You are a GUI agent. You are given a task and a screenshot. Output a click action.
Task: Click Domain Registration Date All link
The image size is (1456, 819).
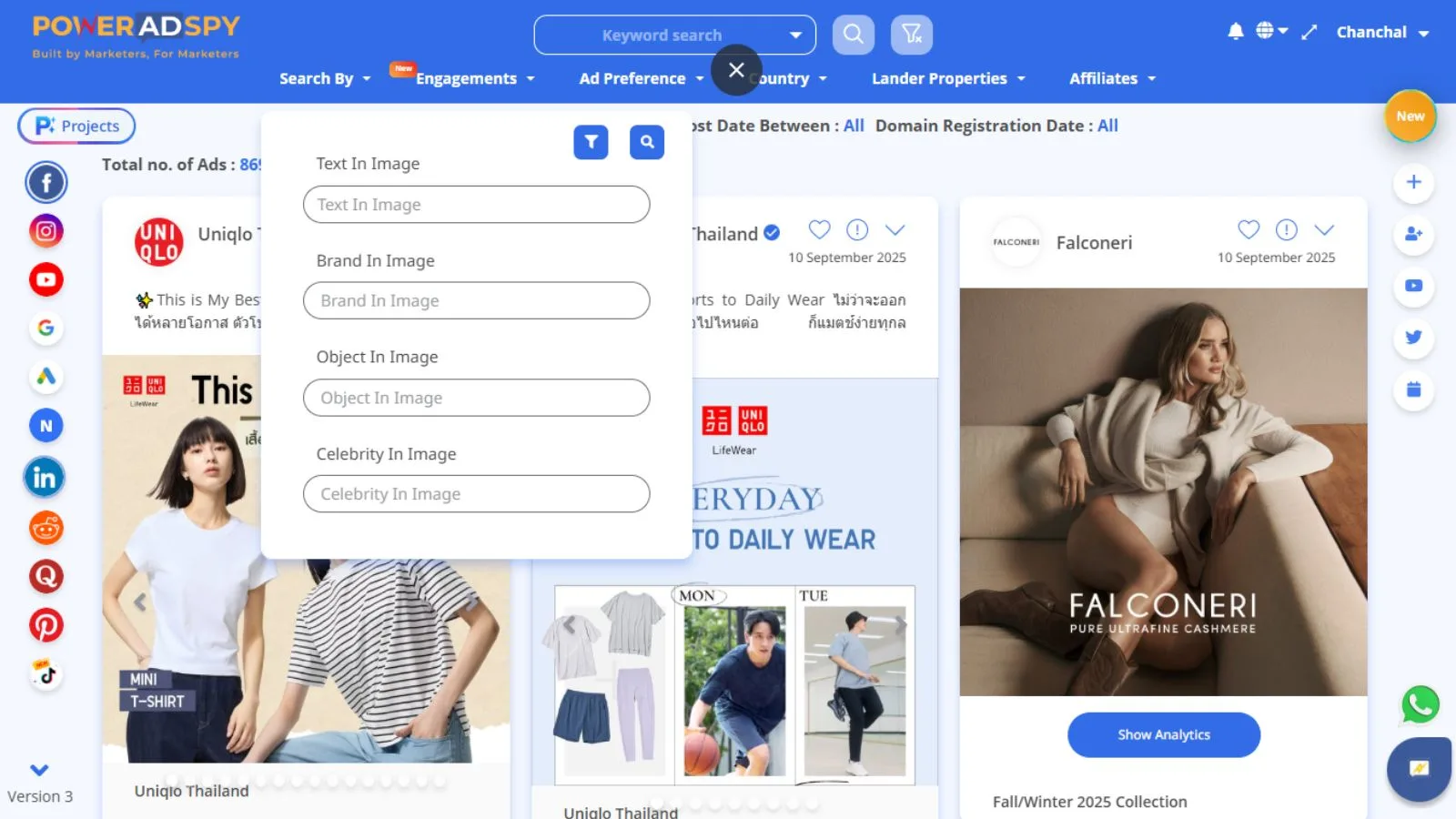[1107, 126]
